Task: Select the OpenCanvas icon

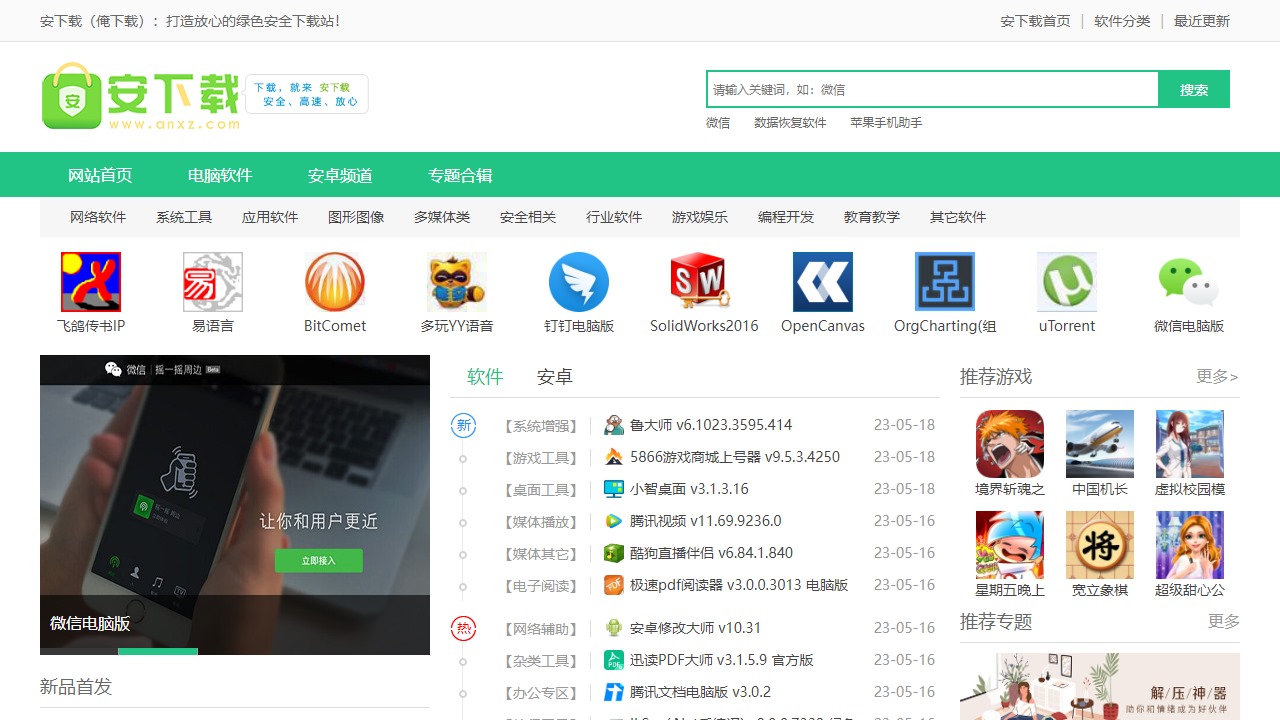Action: tap(822, 281)
